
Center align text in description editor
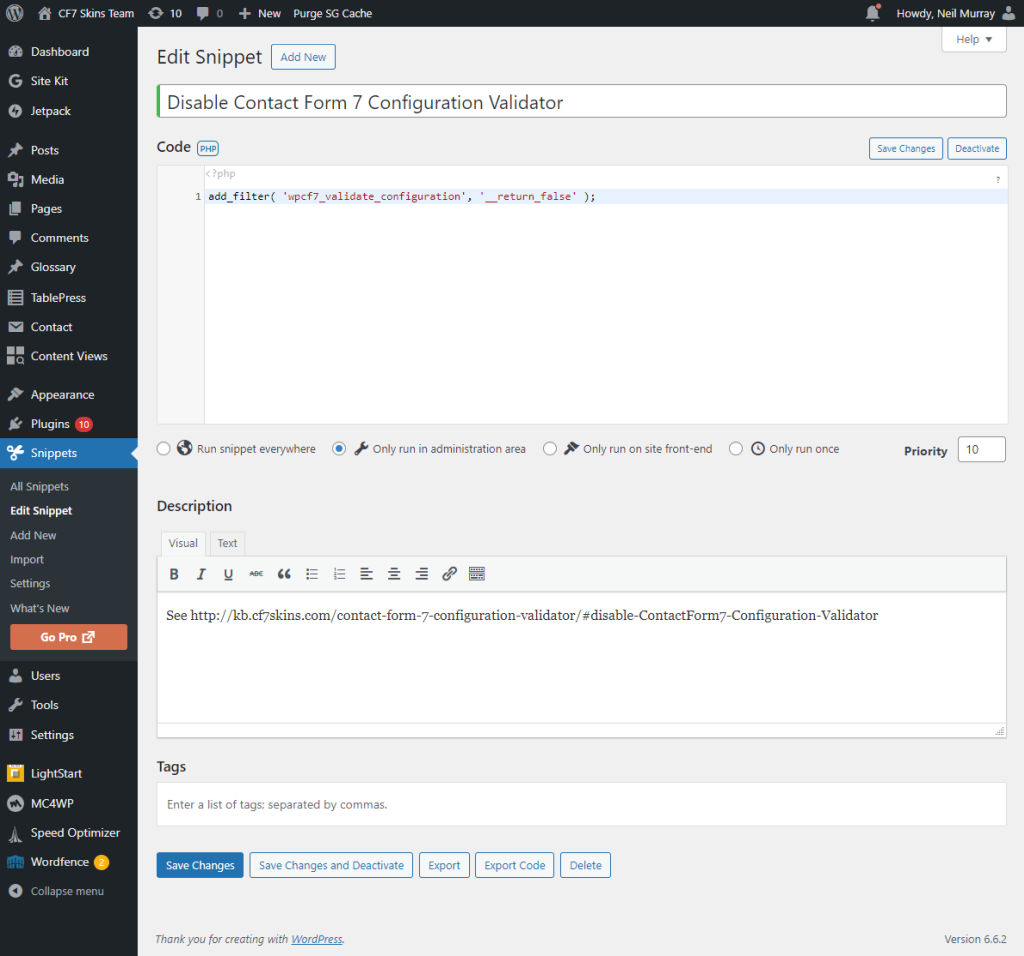pyautogui.click(x=394, y=574)
